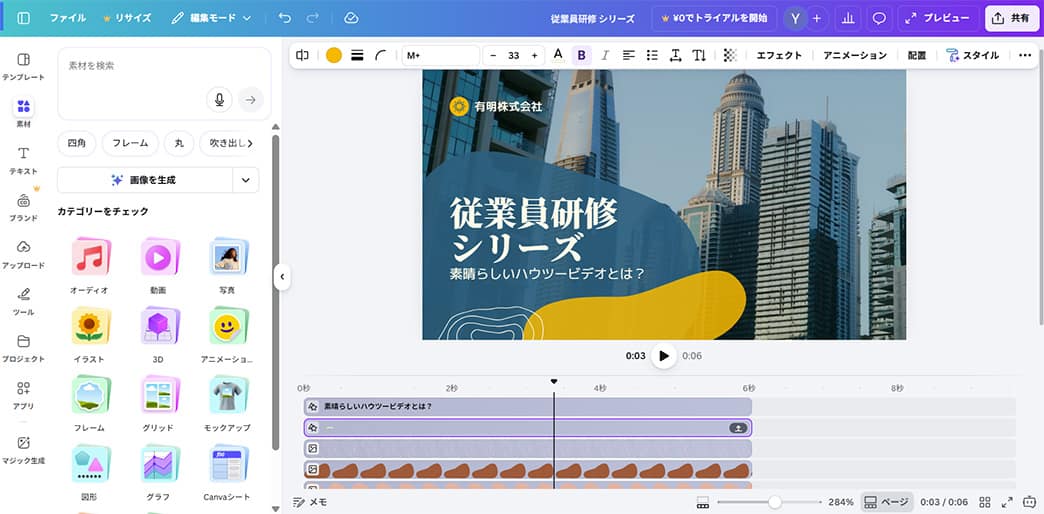Open the エフェクト options
The width and height of the screenshot is (1044, 514).
pos(779,55)
